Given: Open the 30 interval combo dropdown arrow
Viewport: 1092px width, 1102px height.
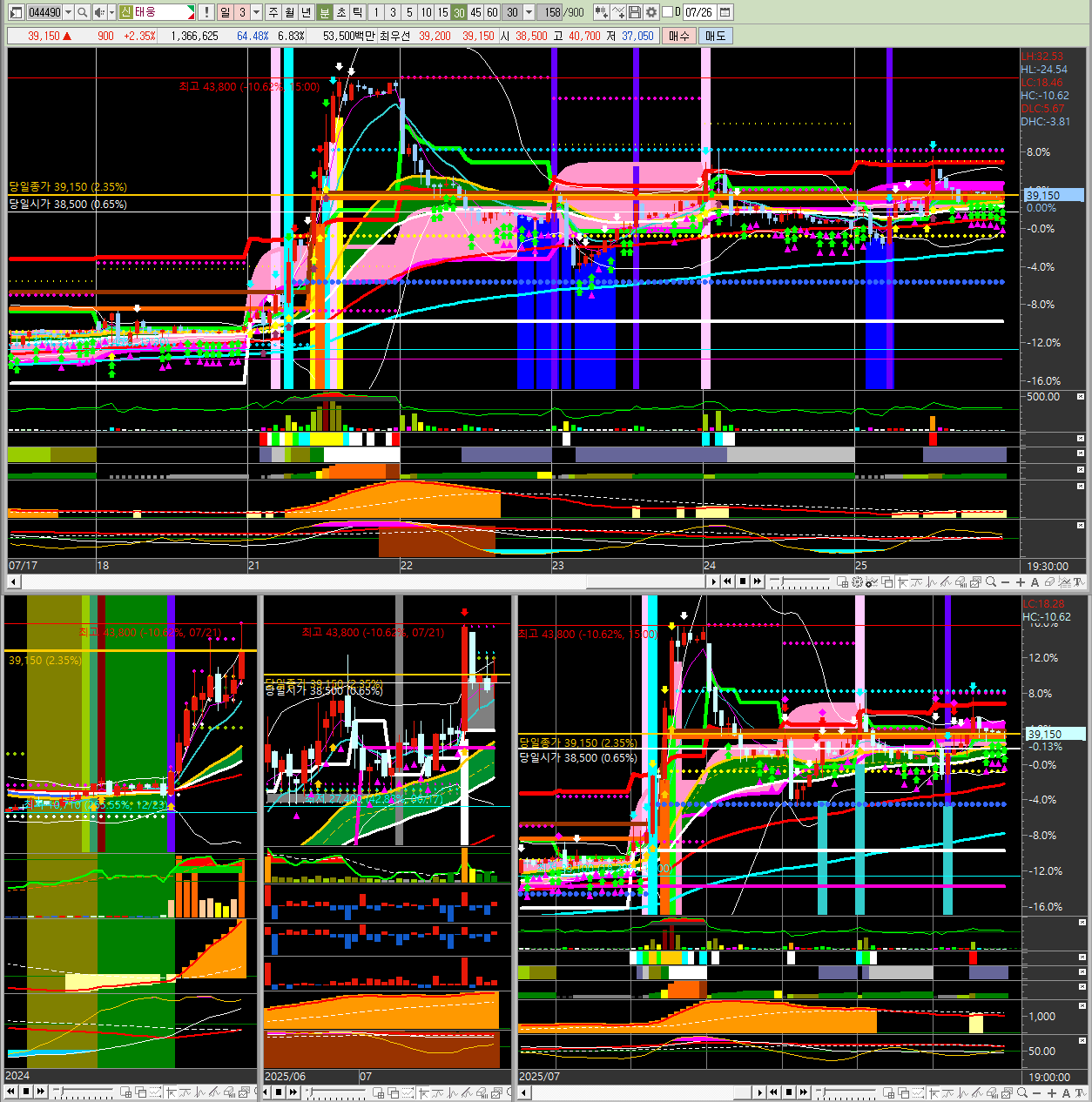Looking at the screenshot, I should tap(527, 12).
